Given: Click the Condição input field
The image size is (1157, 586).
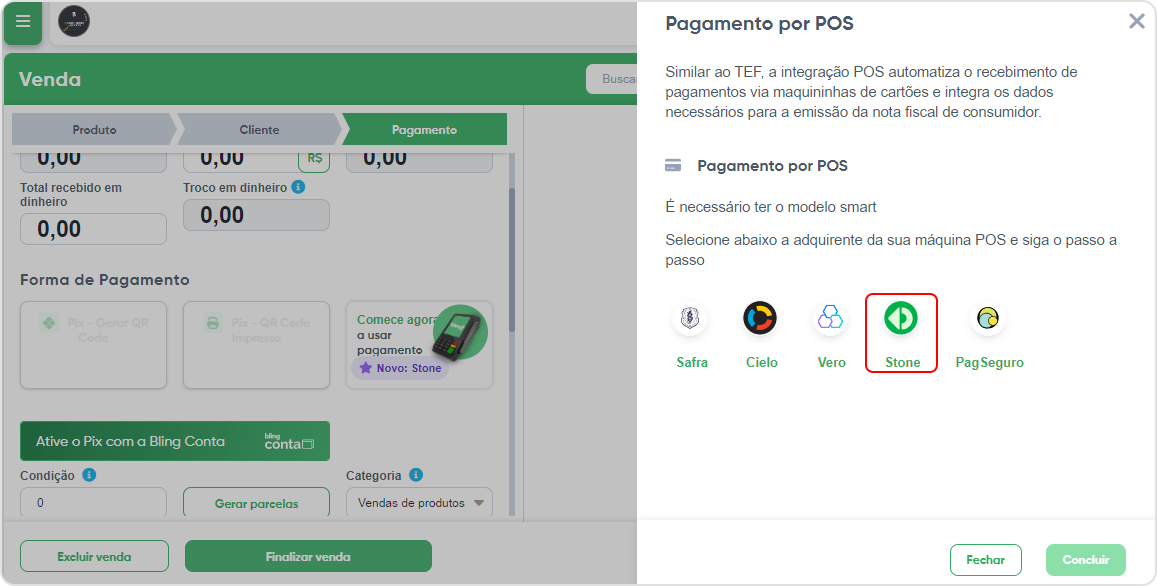Looking at the screenshot, I should point(94,503).
